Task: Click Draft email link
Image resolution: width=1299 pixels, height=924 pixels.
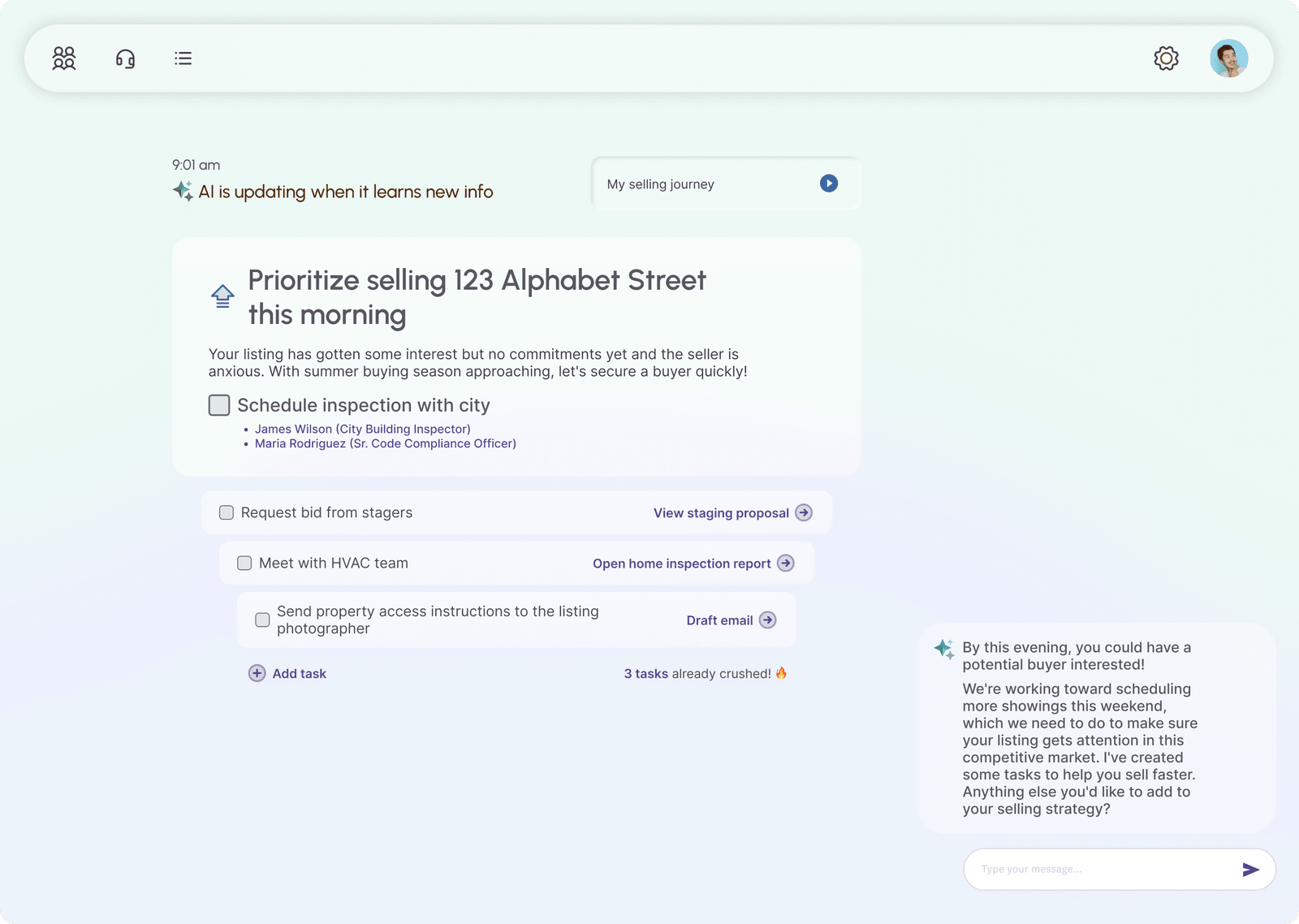Action: (x=720, y=620)
